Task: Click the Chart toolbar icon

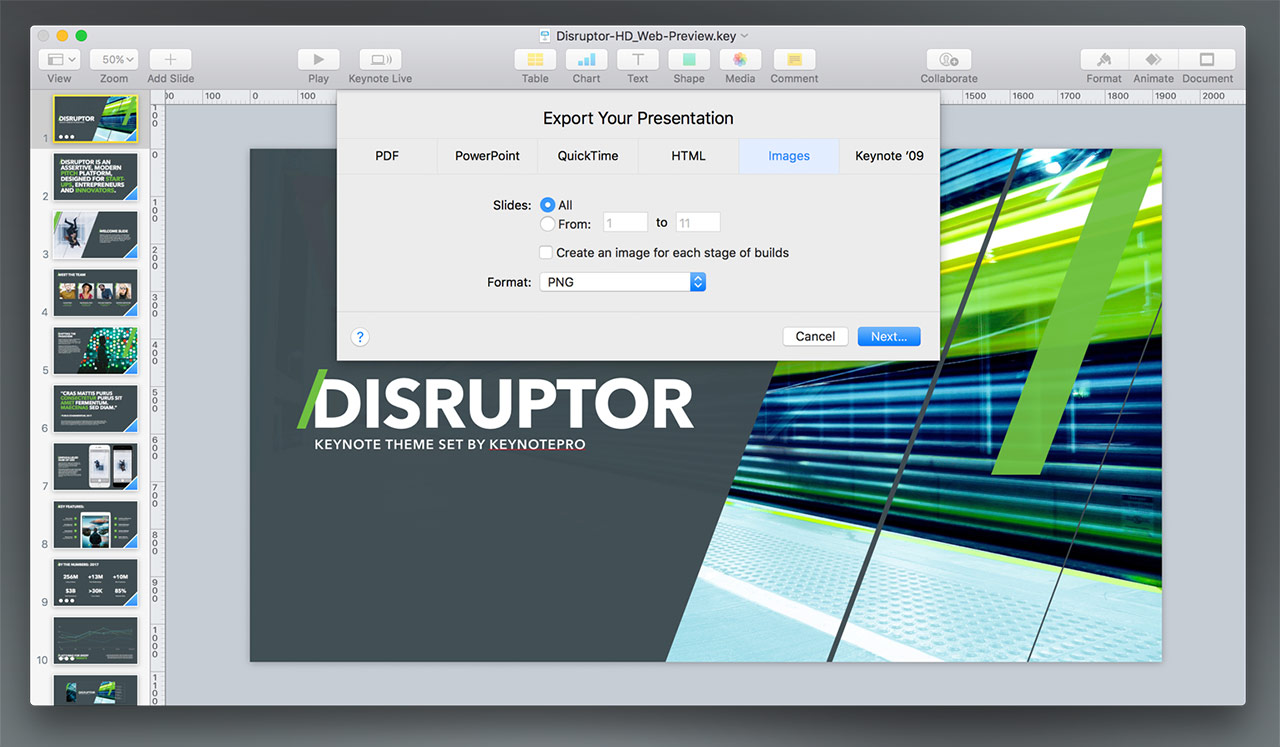Action: (586, 60)
